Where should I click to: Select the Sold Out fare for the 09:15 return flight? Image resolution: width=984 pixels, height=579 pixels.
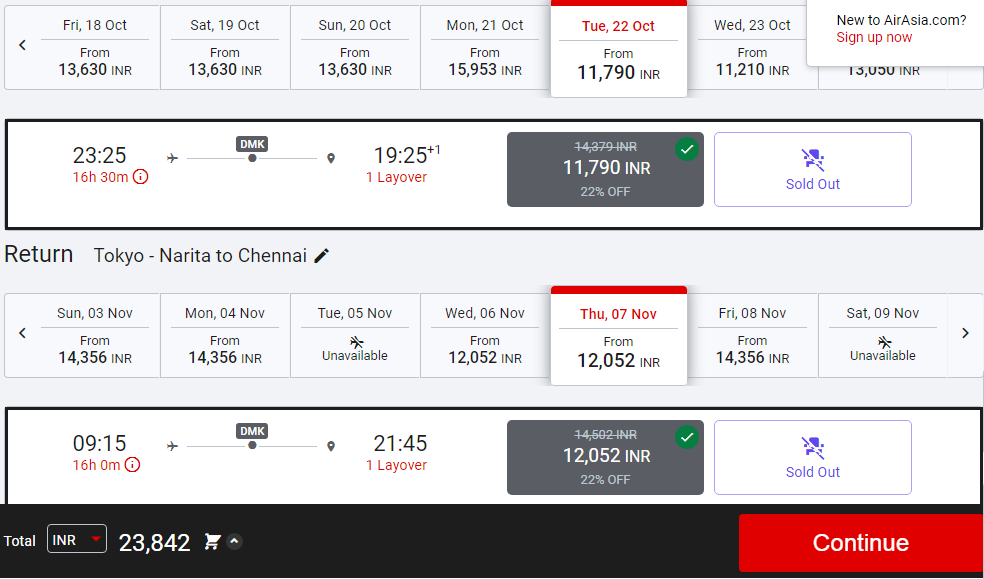tap(813, 457)
